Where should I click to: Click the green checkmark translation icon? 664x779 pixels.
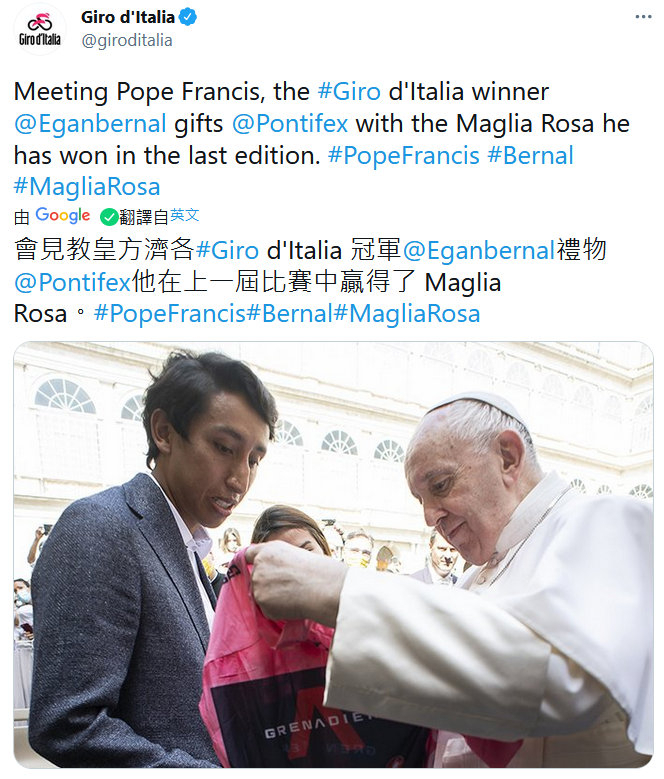(x=109, y=217)
